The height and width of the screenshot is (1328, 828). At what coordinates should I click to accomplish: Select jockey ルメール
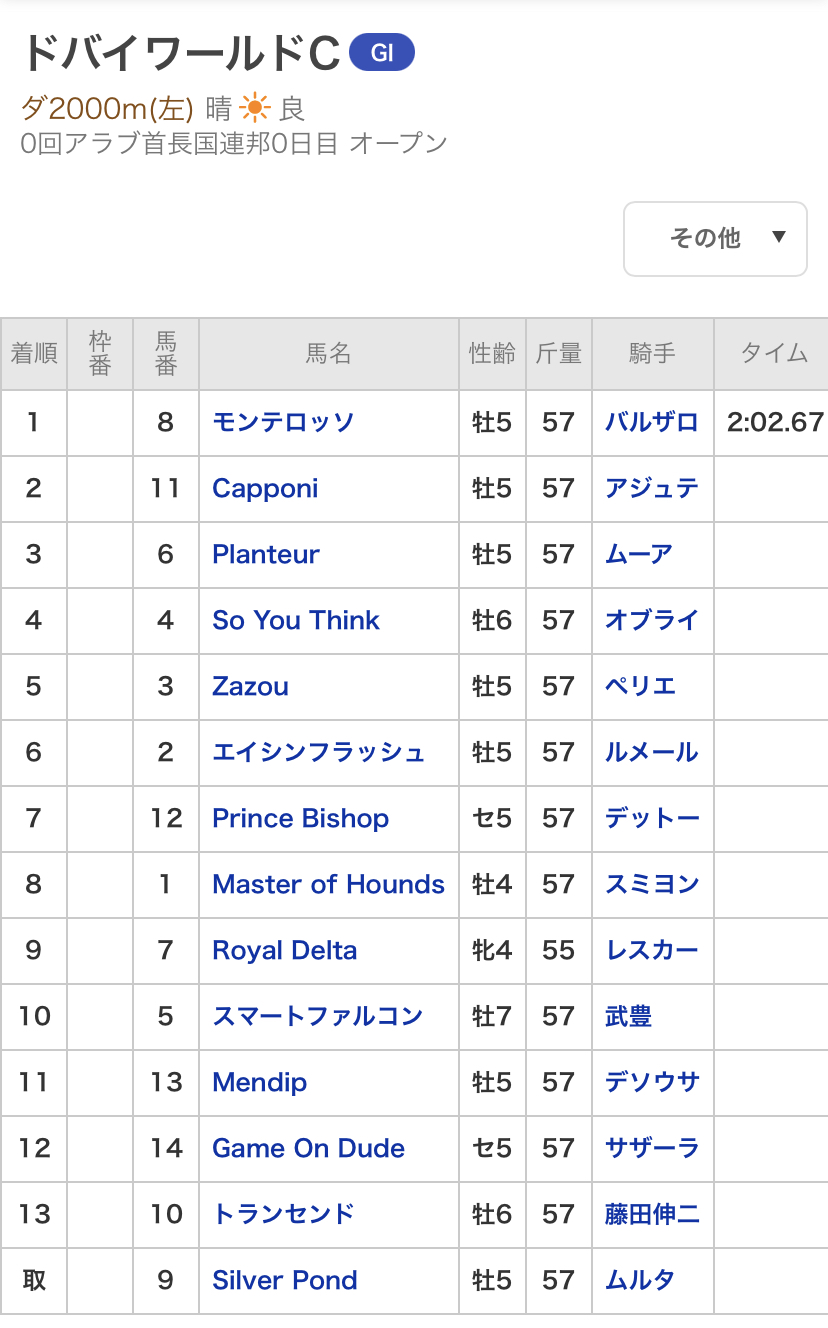(x=651, y=752)
